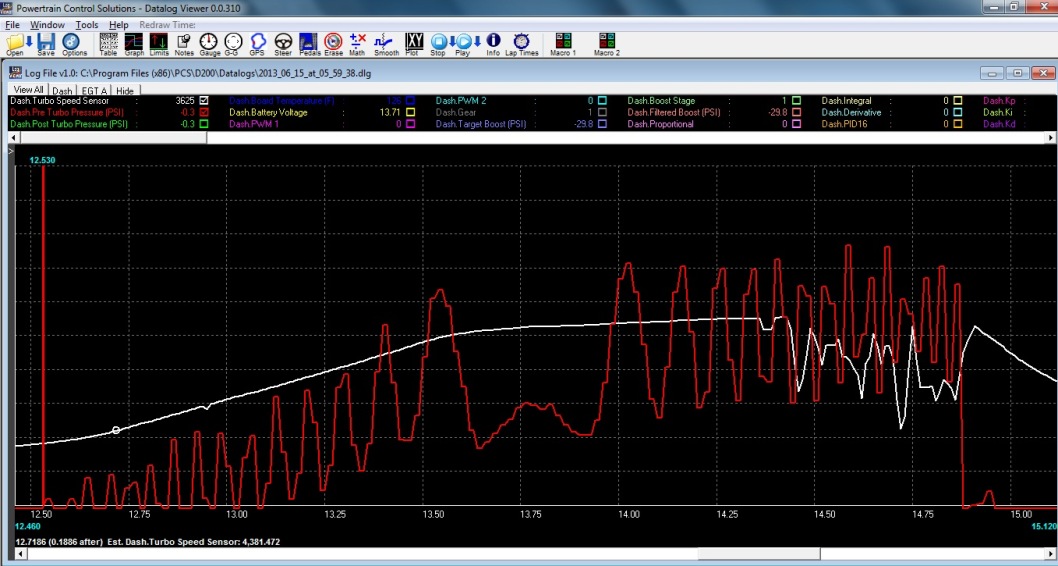Click the Hide tab button
Screen dimensions: 1058x566
click(x=125, y=90)
